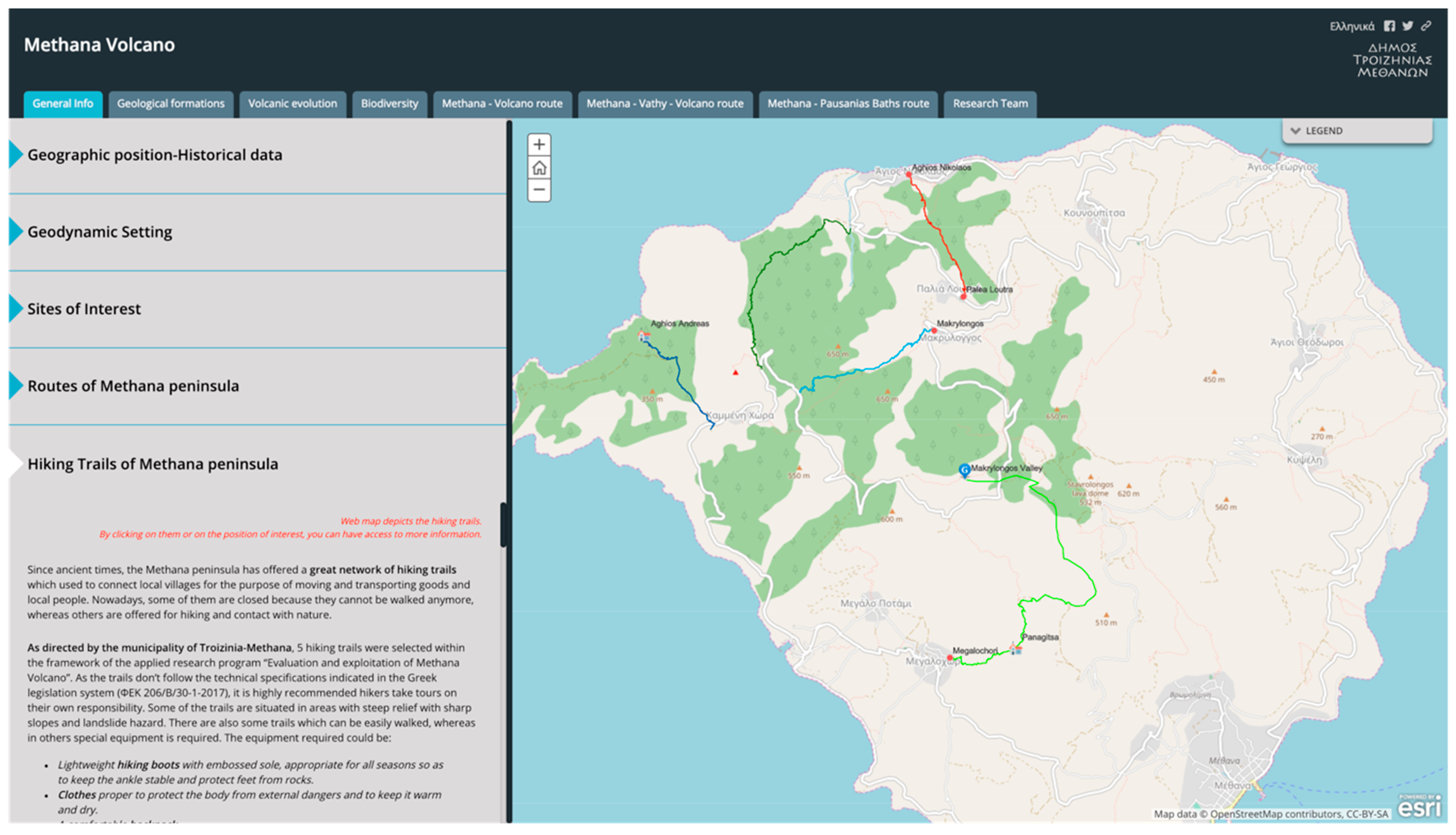Zoom out on the map
The height and width of the screenshot is (835, 1456).
point(539,190)
